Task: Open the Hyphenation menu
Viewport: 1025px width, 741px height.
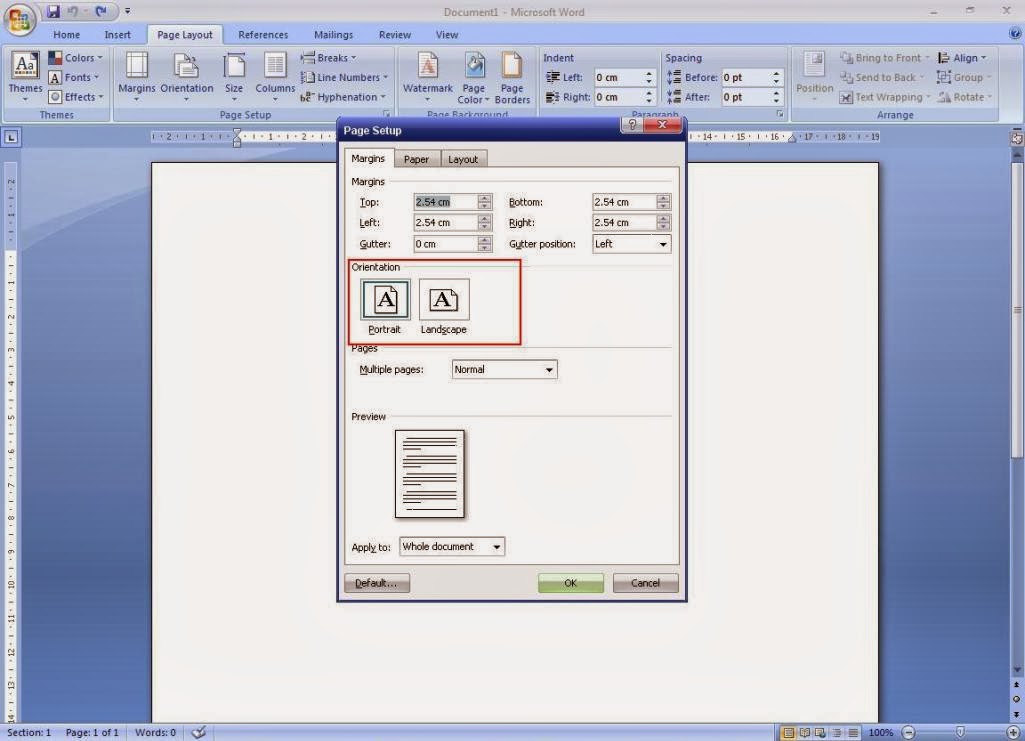Action: click(343, 97)
